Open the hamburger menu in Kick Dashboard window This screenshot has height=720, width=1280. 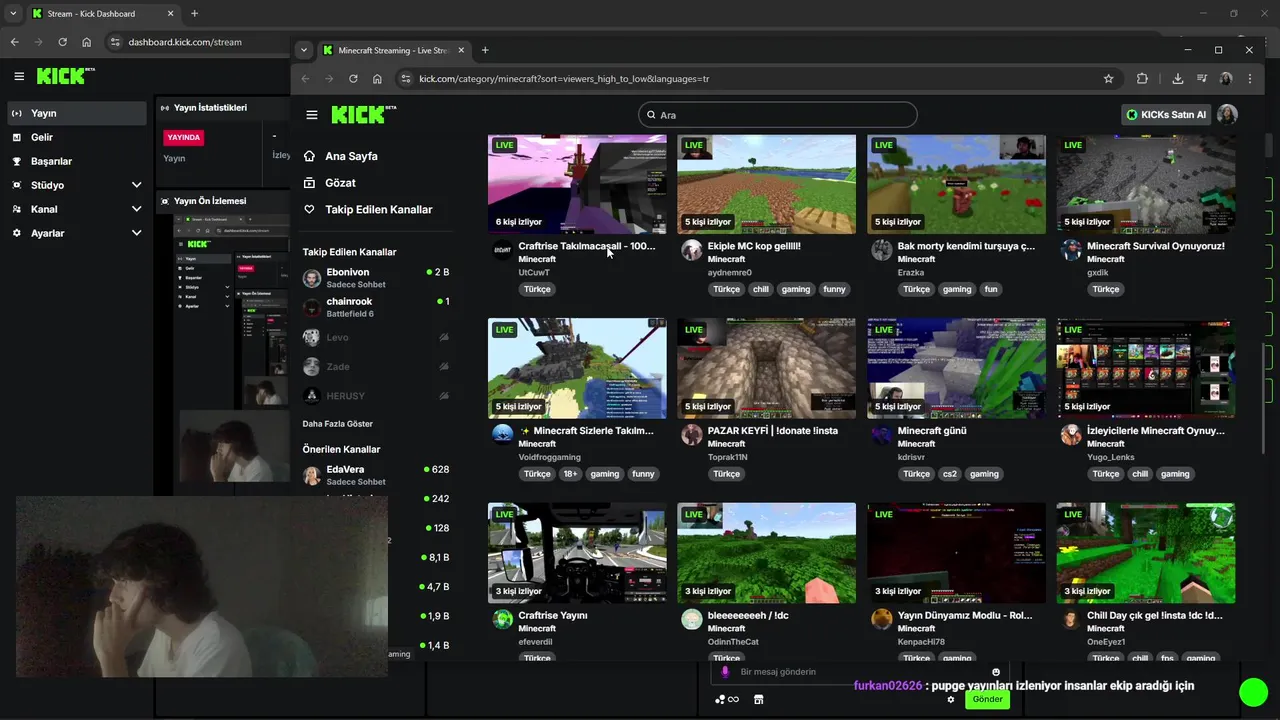click(19, 76)
